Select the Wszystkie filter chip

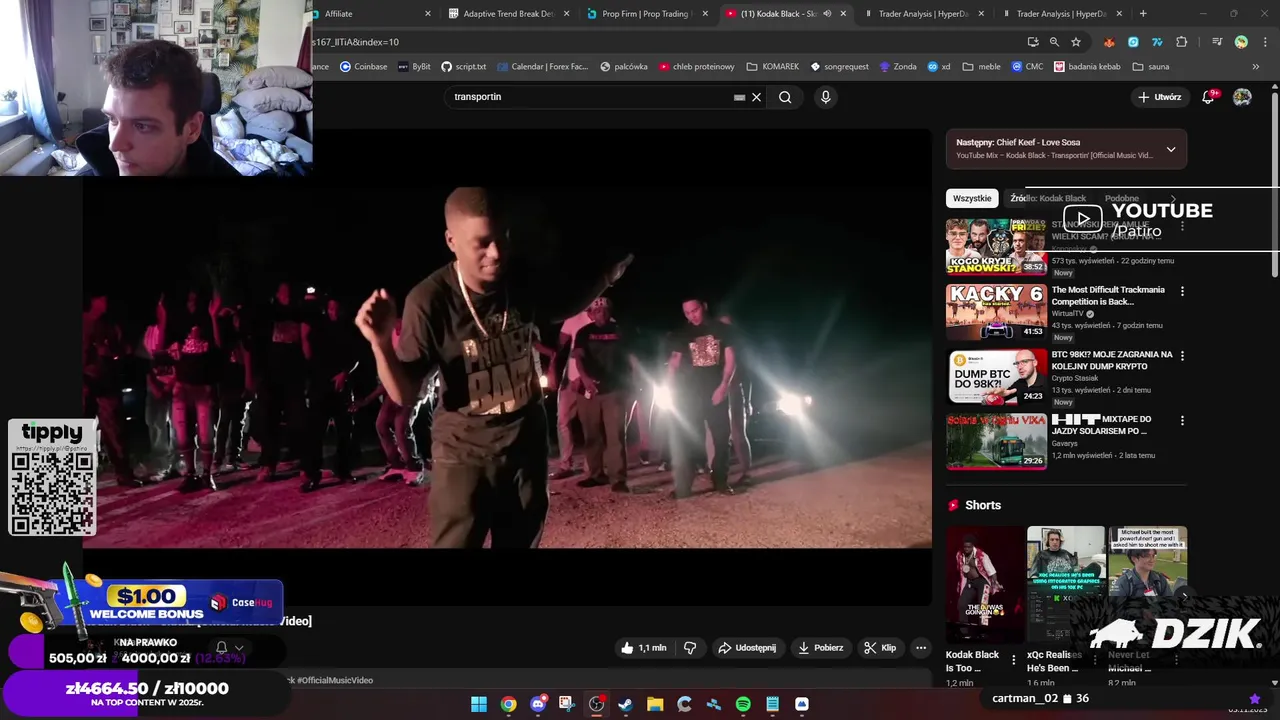coord(972,198)
